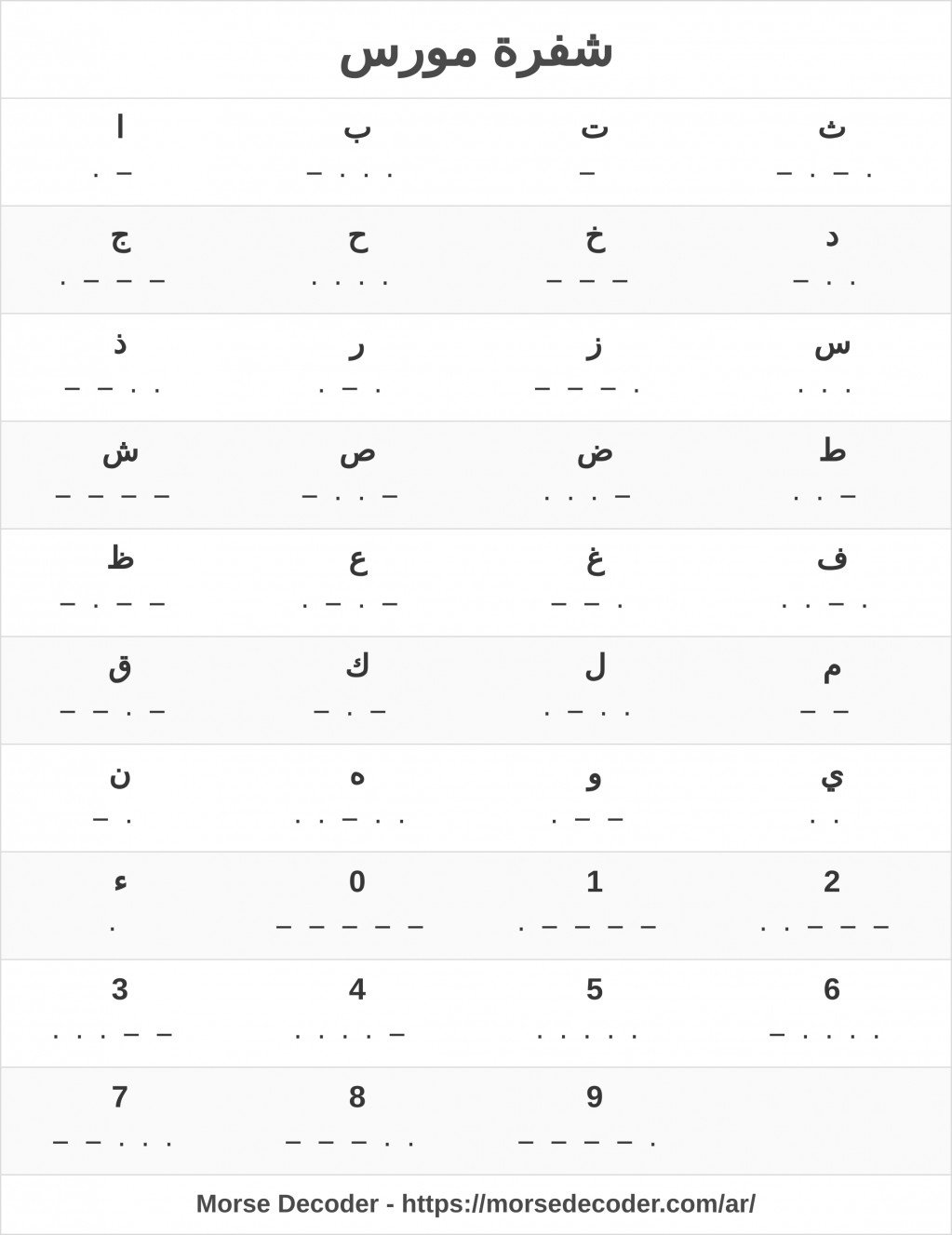Image resolution: width=952 pixels, height=1235 pixels.
Task: Click the title شفرة مورس
Action: pos(476,51)
